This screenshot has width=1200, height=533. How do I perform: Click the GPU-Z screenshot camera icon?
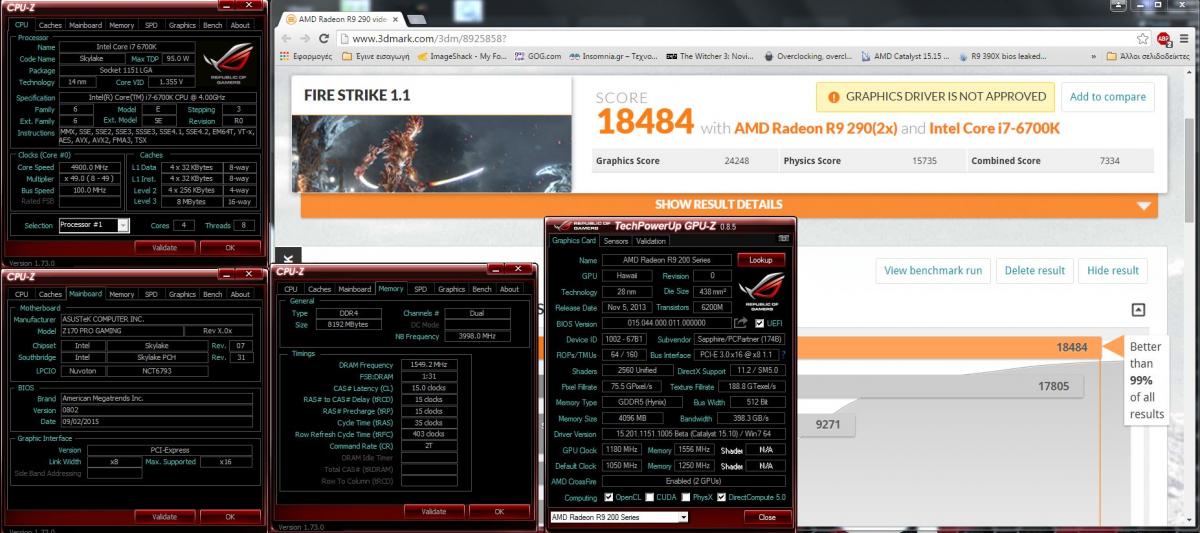coord(783,240)
